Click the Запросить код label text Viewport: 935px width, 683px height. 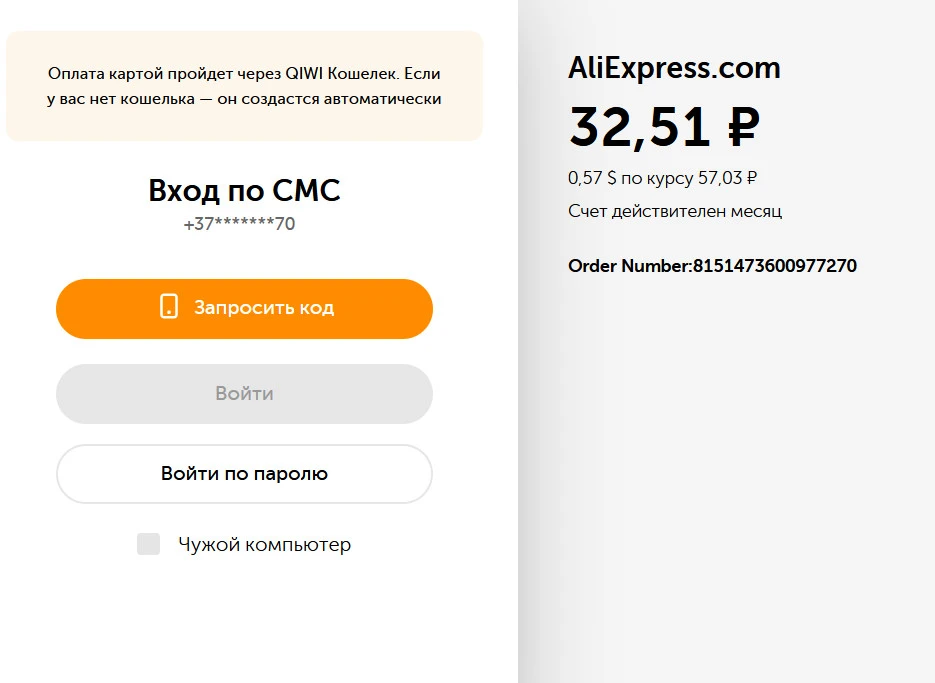click(264, 308)
